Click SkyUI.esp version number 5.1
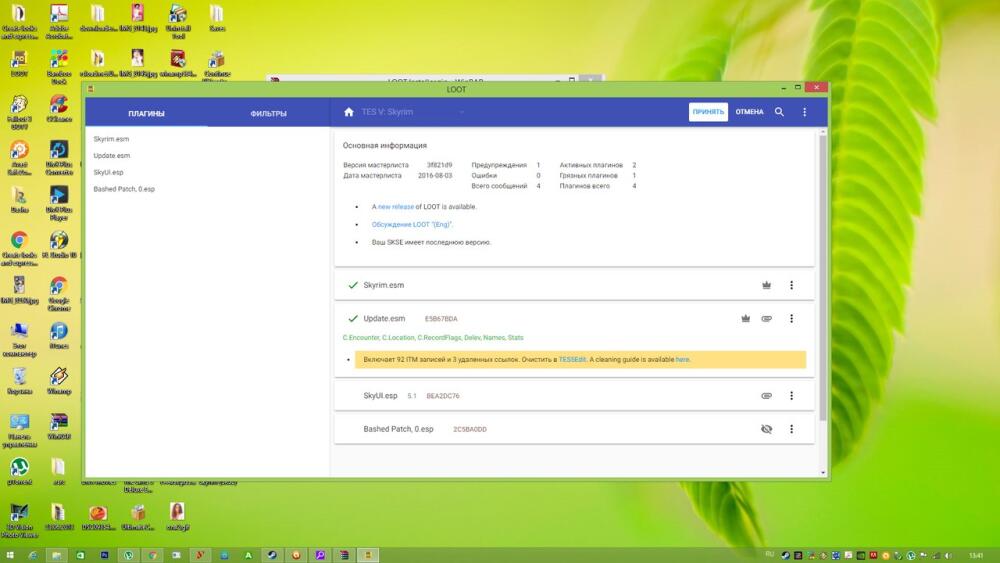 (411, 396)
